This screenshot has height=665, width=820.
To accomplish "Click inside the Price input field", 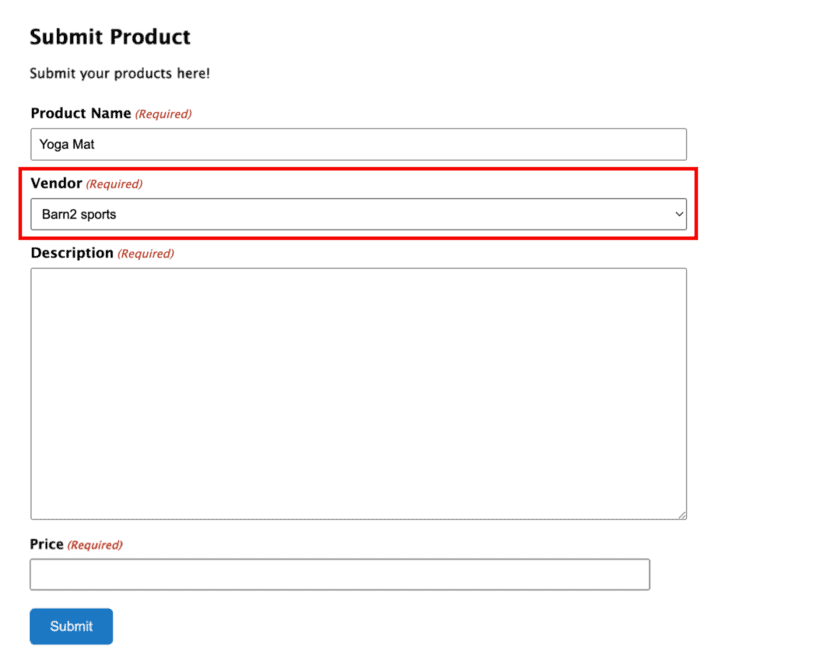I will pos(340,574).
